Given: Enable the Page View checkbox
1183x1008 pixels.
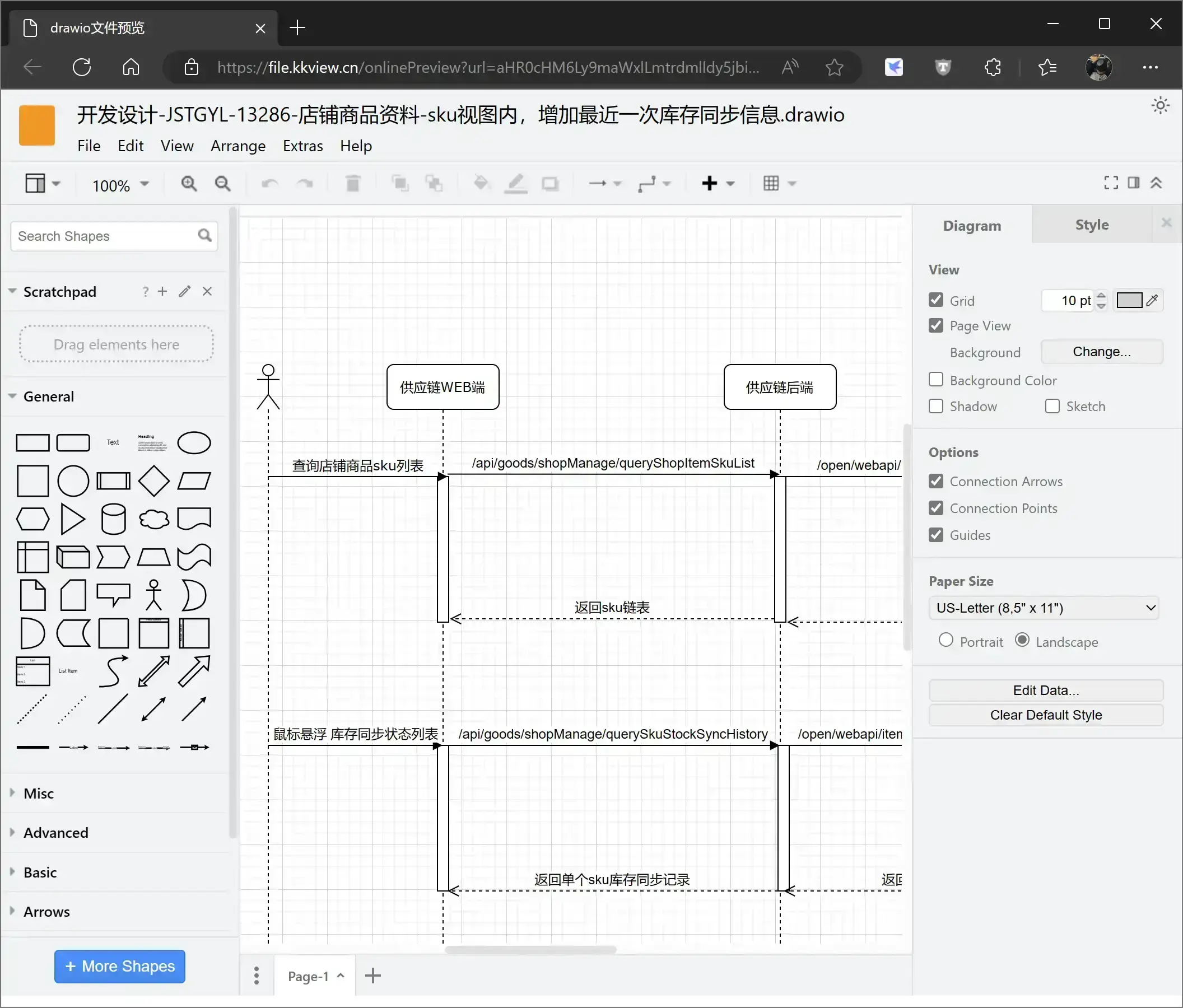Looking at the screenshot, I should point(936,326).
